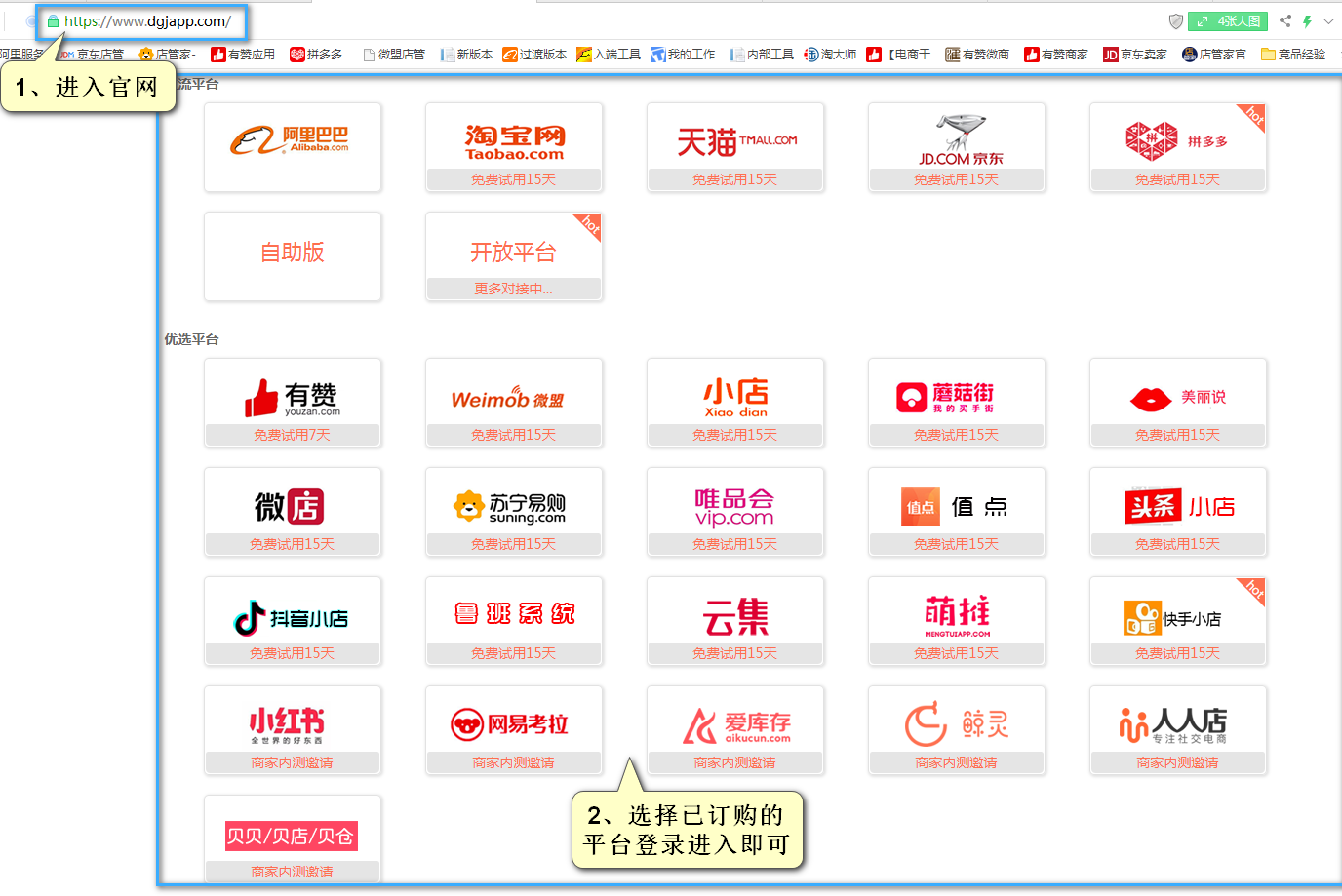Open the 淘大师 bookmark
The image size is (1342, 896).
830,55
